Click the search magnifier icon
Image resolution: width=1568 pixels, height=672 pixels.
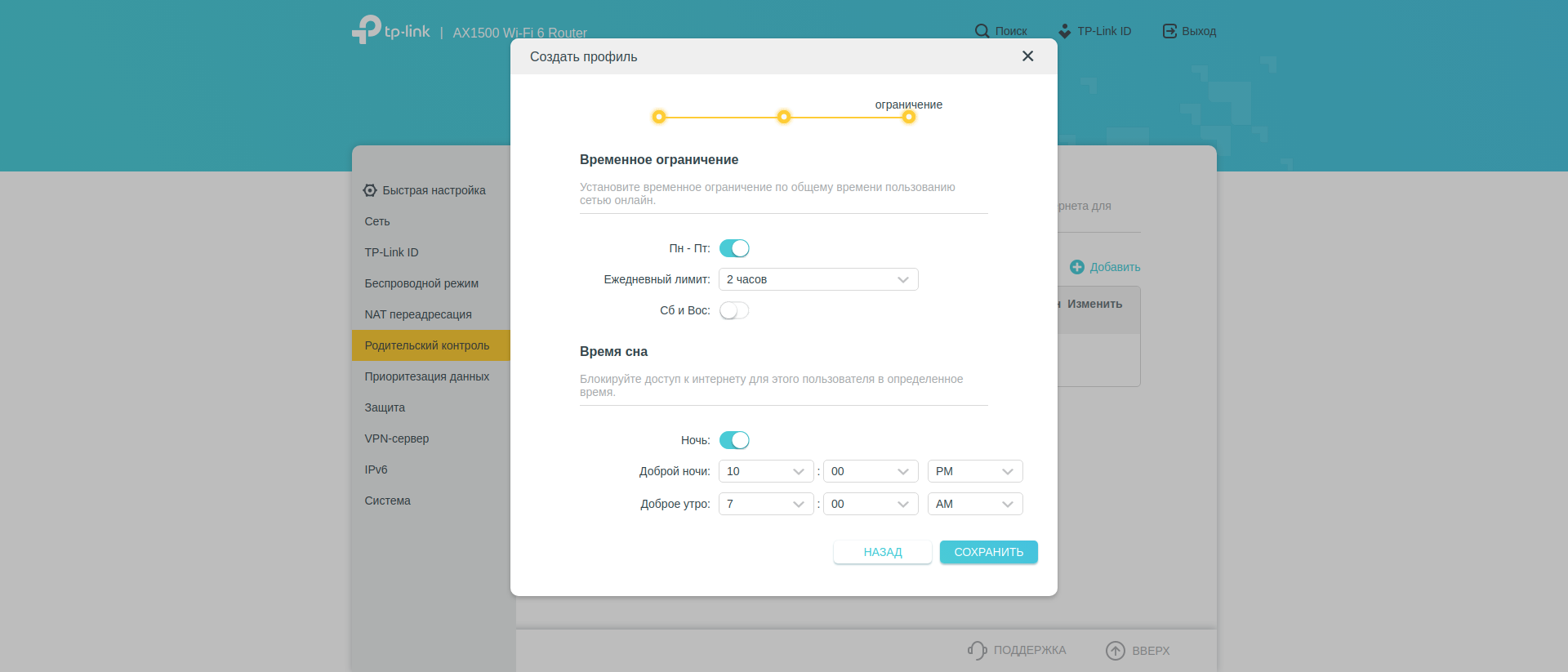click(982, 31)
